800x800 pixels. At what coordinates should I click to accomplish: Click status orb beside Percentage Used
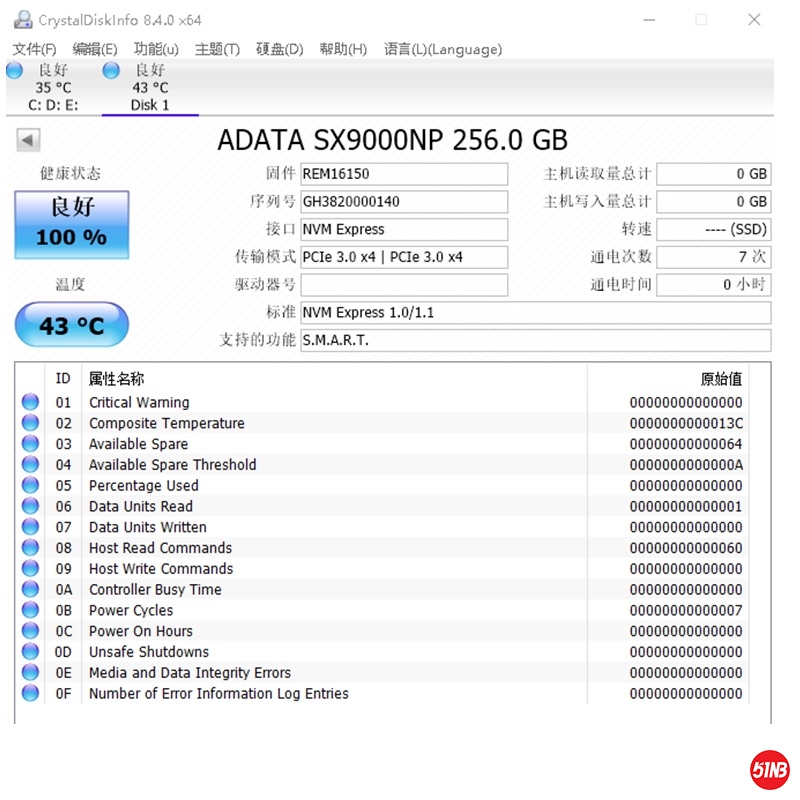(x=30, y=485)
